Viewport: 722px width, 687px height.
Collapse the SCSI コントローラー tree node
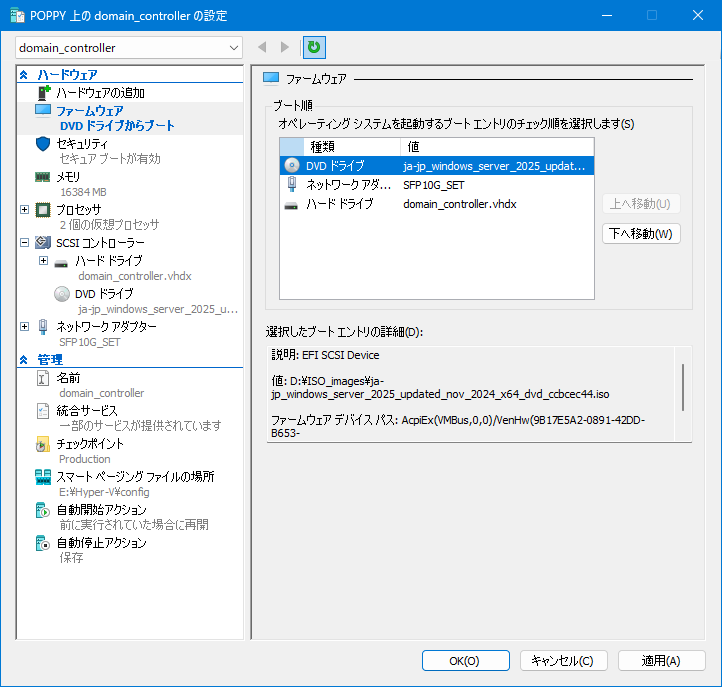click(x=25, y=243)
